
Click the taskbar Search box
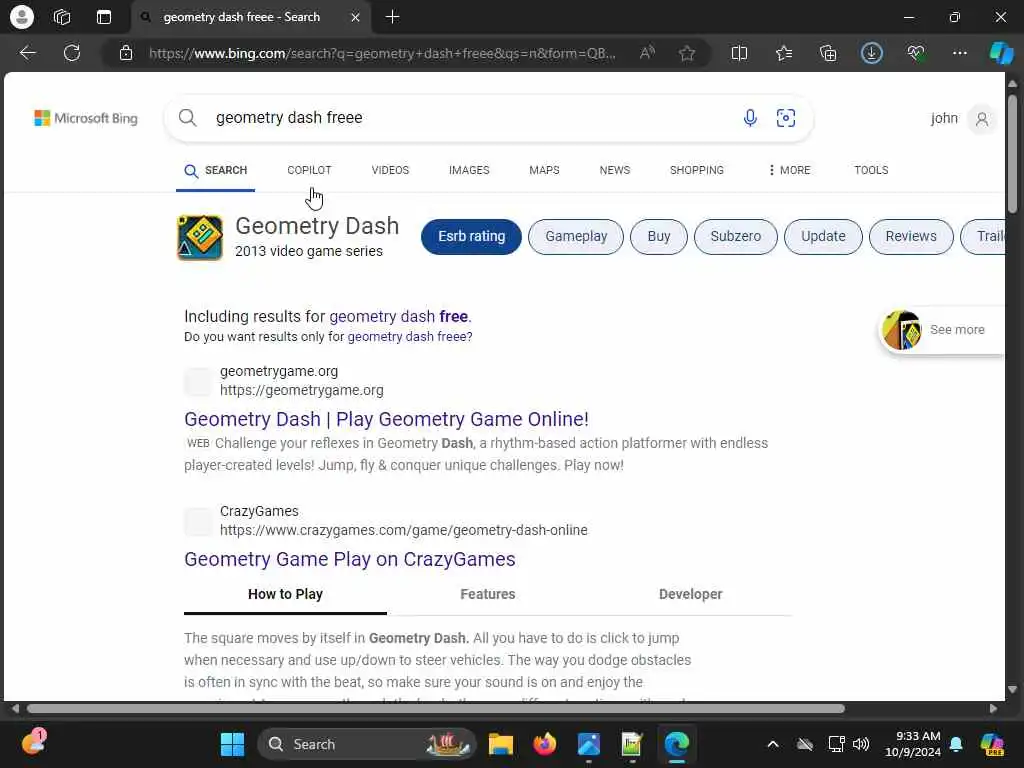367,744
